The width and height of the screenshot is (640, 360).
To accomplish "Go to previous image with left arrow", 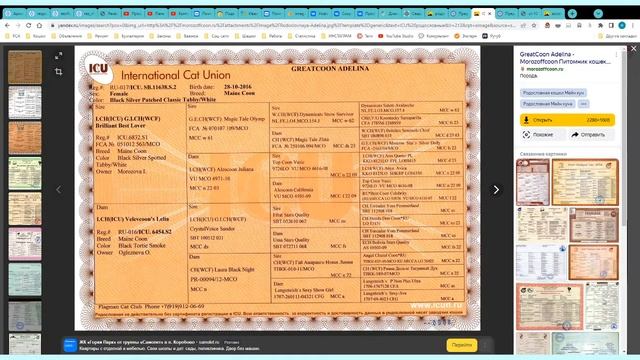I will tap(59, 190).
